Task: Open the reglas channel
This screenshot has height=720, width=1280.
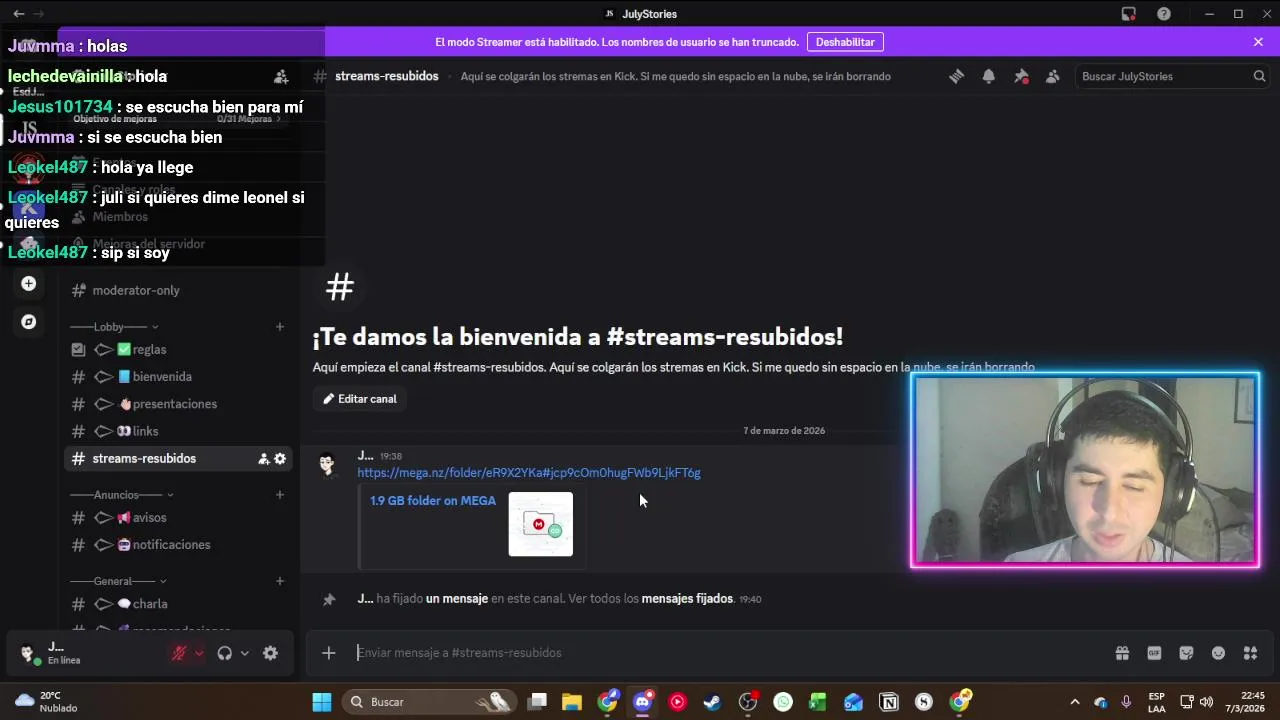Action: [178, 349]
